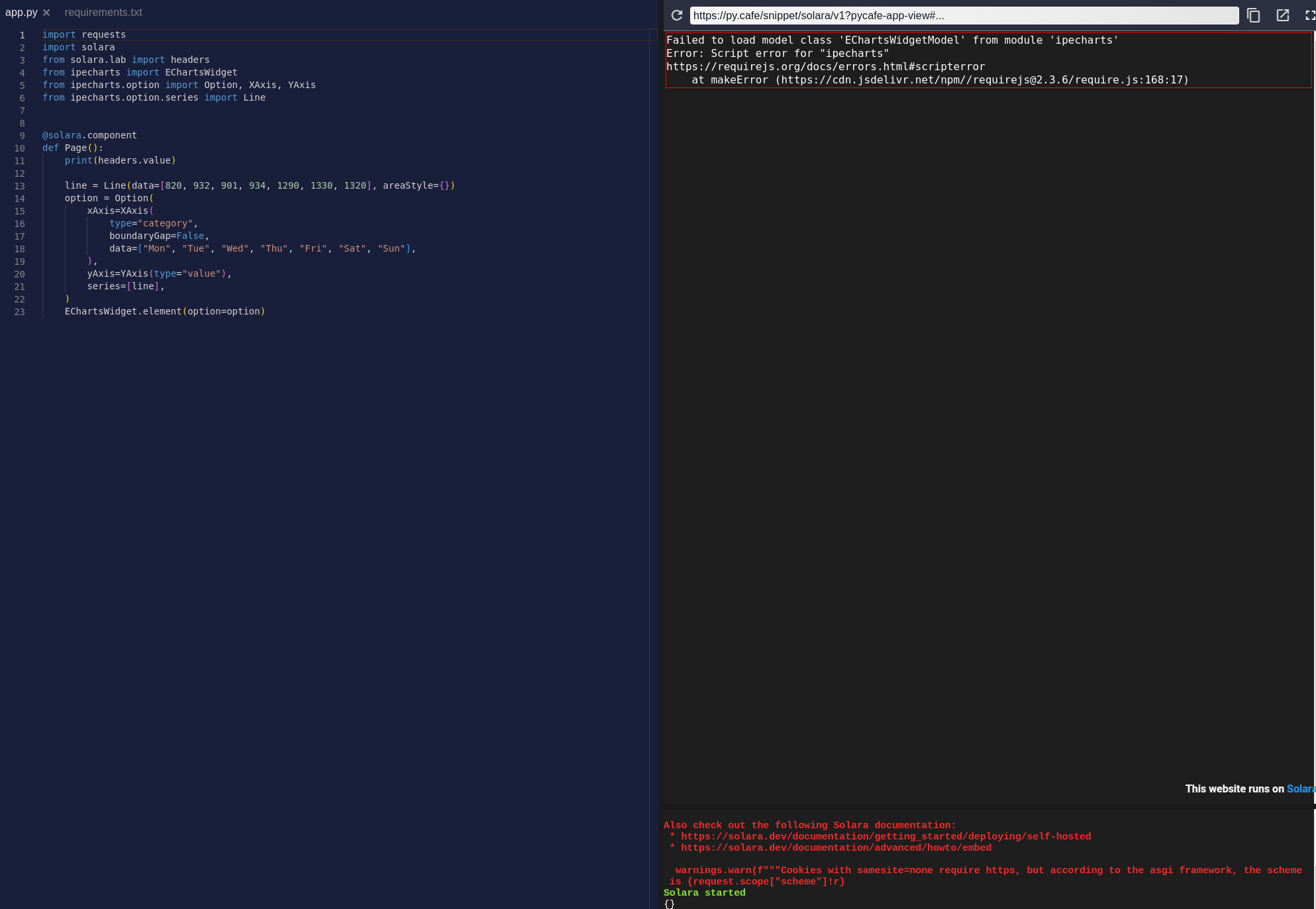Copy the preview URL to clipboard

(x=1253, y=15)
